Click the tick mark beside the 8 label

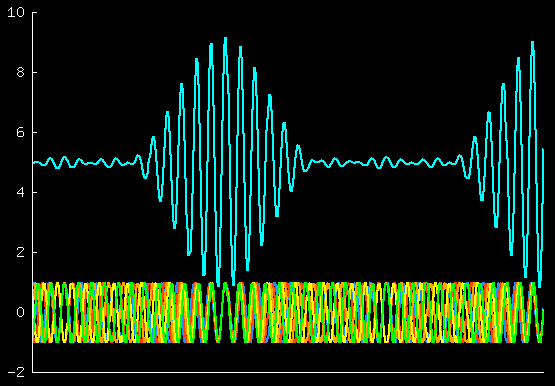[x=35, y=73]
